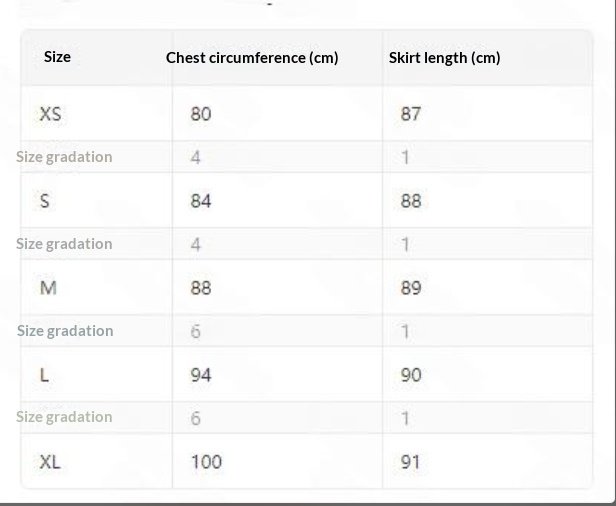This screenshot has height=506, width=616.
Task: Click the L size label
Action: coord(44,375)
